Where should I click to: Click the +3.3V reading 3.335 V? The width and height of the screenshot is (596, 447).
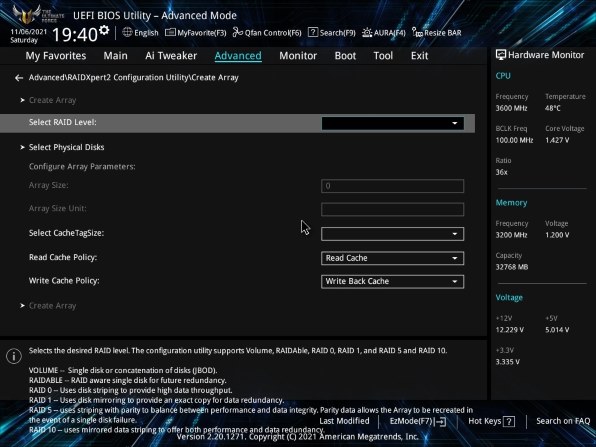[508, 362]
